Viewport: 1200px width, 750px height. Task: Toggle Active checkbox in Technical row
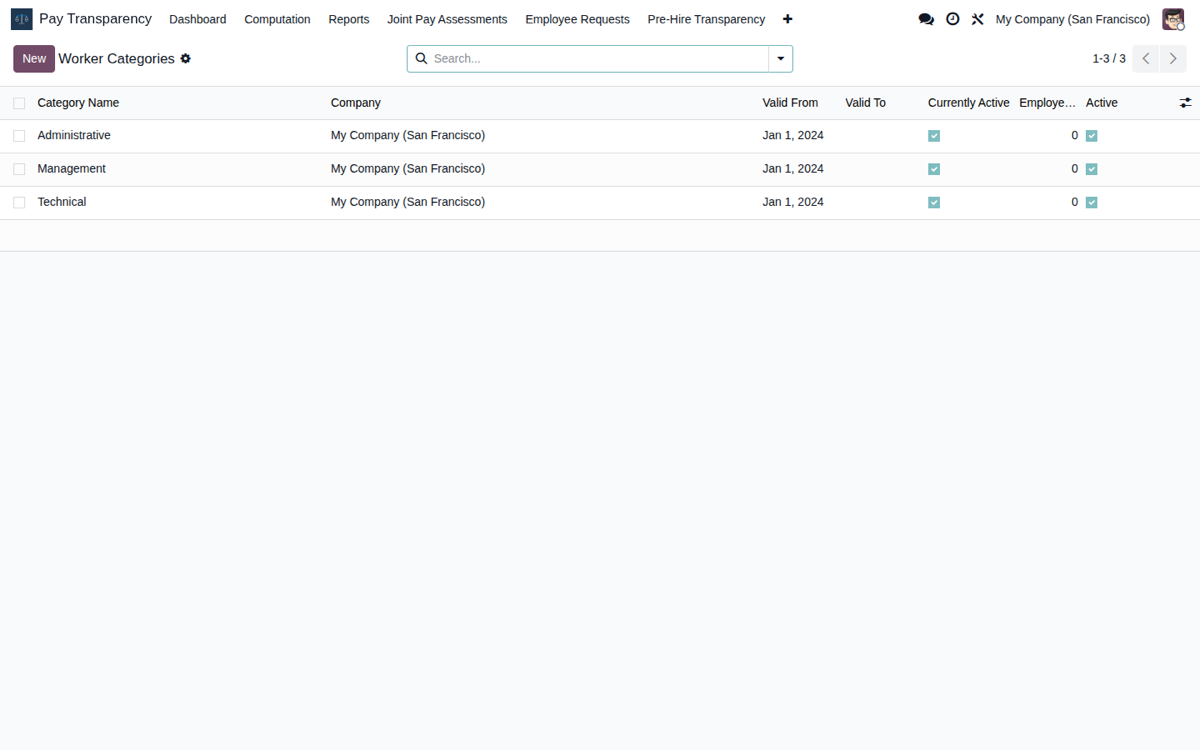[x=1092, y=202]
